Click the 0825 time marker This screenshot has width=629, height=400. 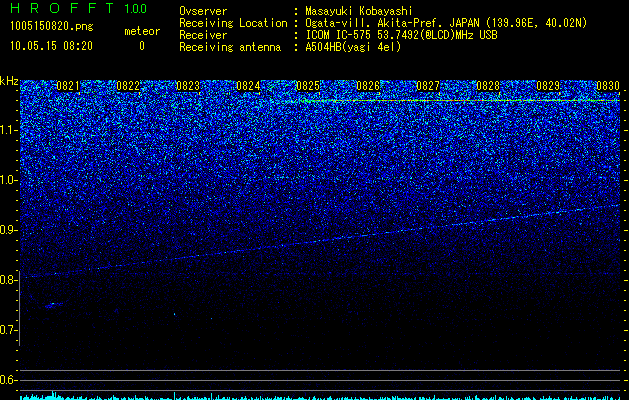click(308, 86)
